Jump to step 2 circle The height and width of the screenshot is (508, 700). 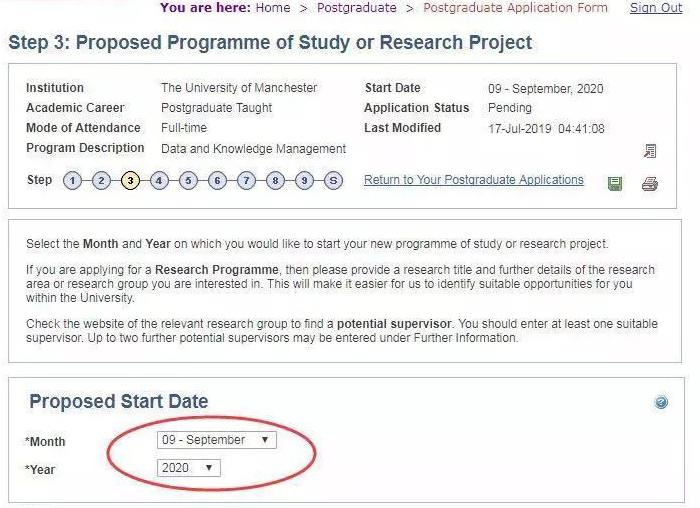click(101, 181)
